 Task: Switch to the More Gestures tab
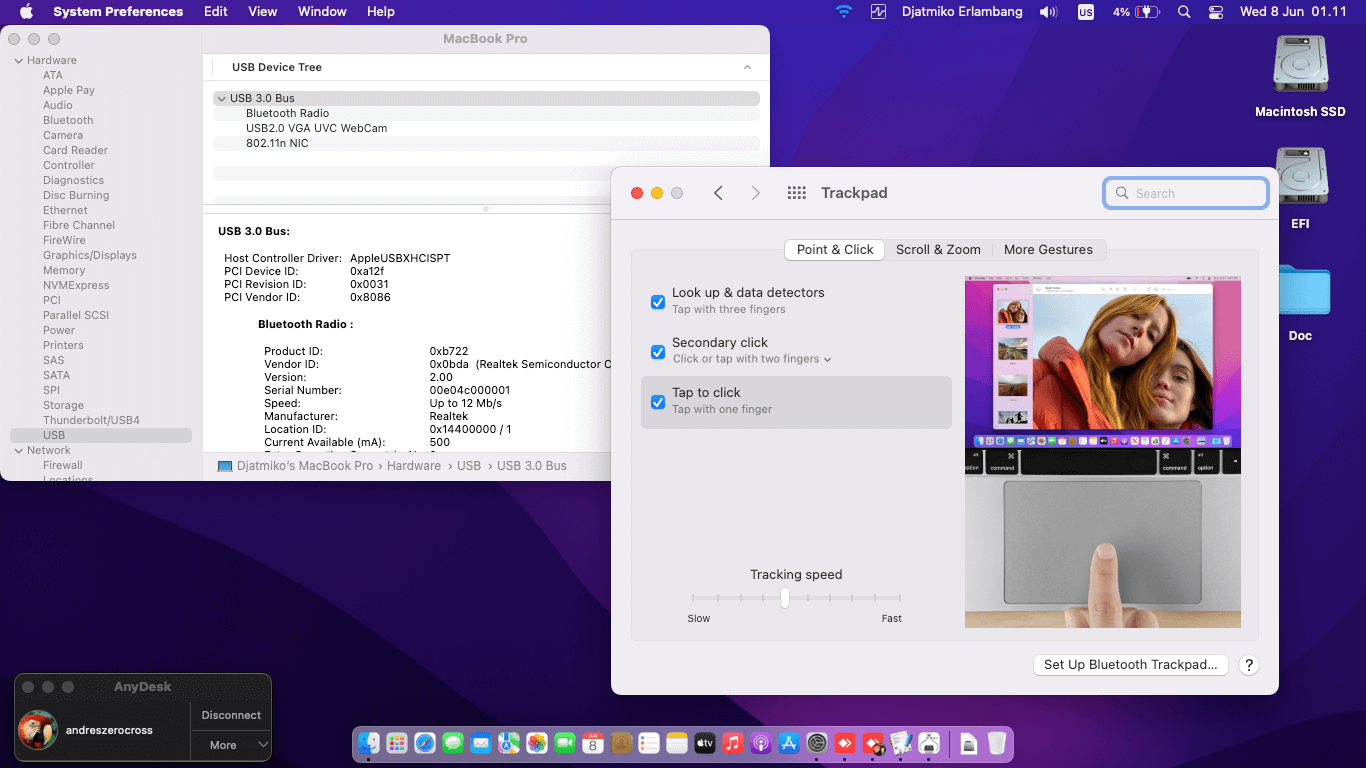pyautogui.click(x=1048, y=250)
